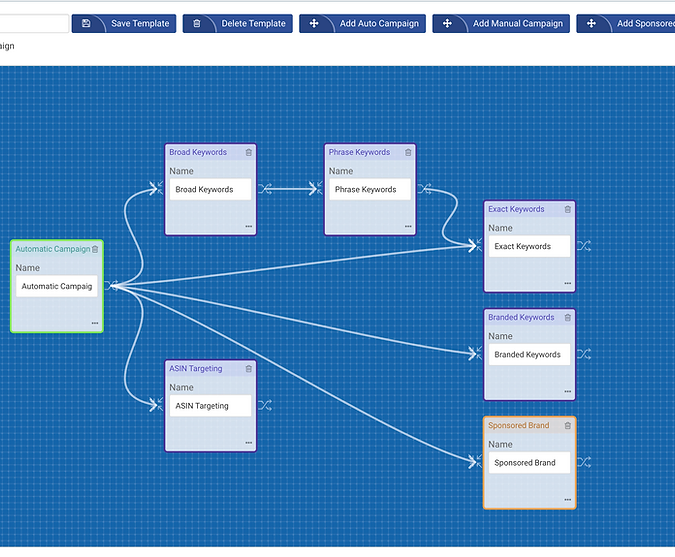Delete the Branded Keywords node via trash icon
675x557 pixels.
[x=568, y=317]
